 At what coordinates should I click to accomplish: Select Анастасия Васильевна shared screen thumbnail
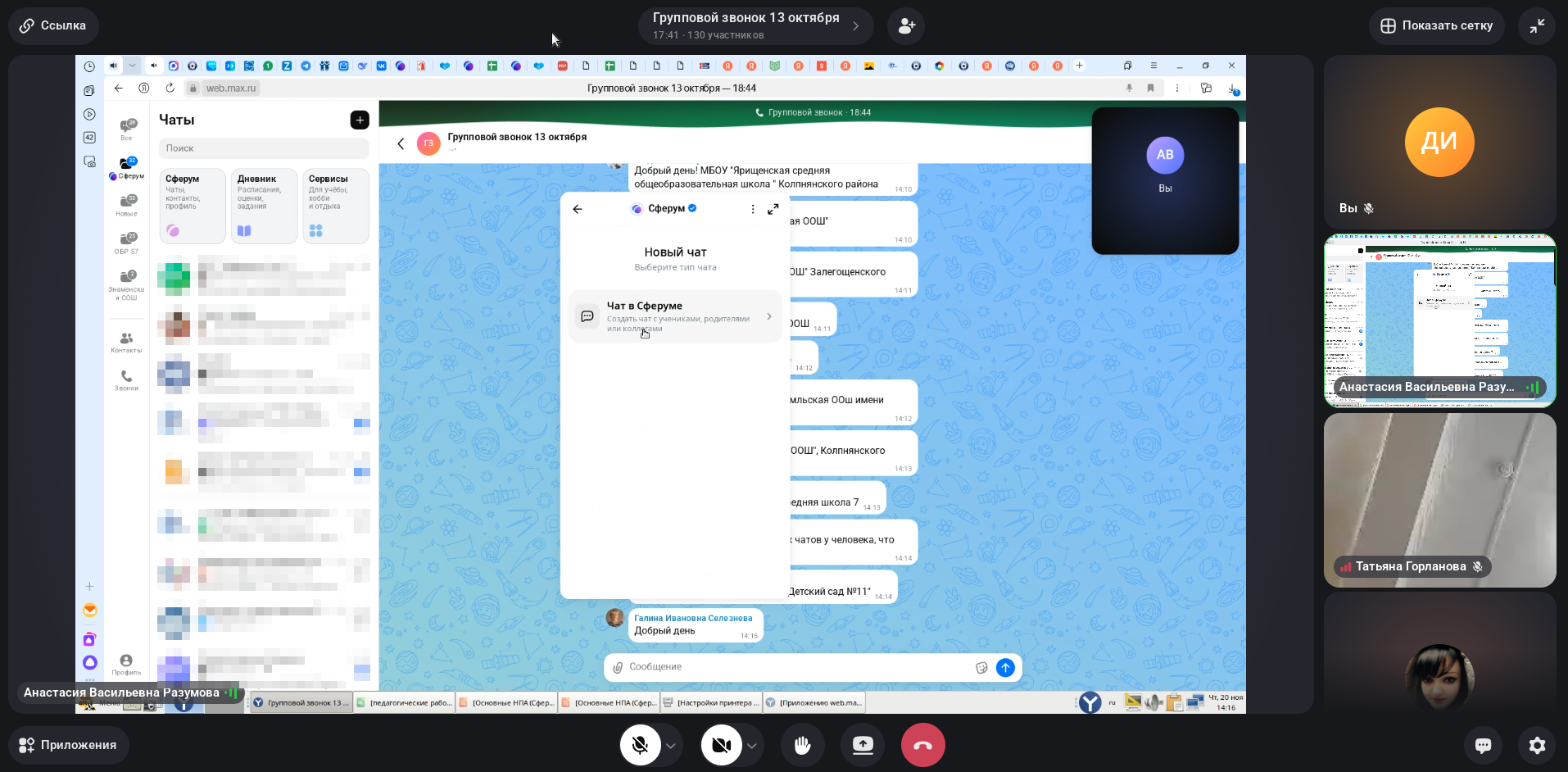[x=1439, y=320]
